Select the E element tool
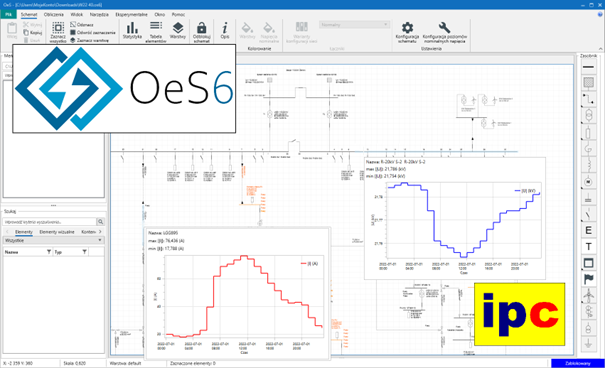This screenshot has height=368, width=605. 588,230
